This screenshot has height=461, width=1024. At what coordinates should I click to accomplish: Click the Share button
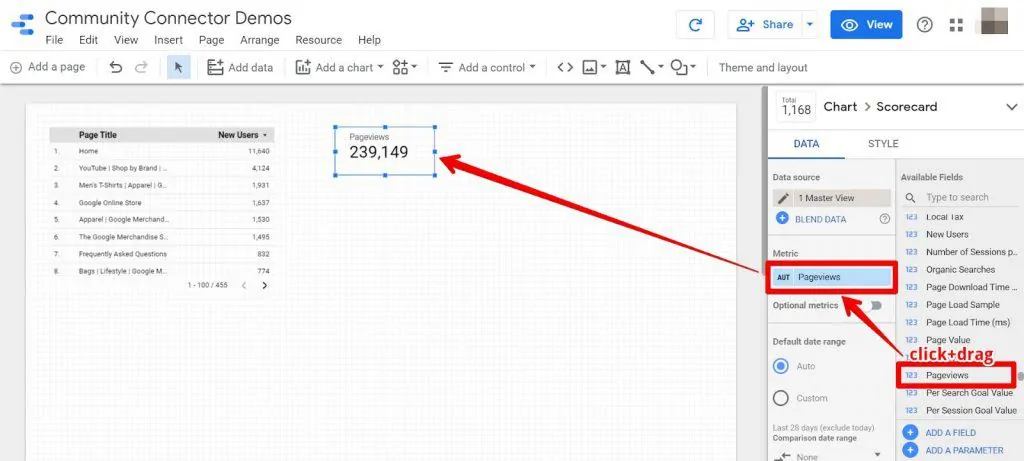[765, 25]
